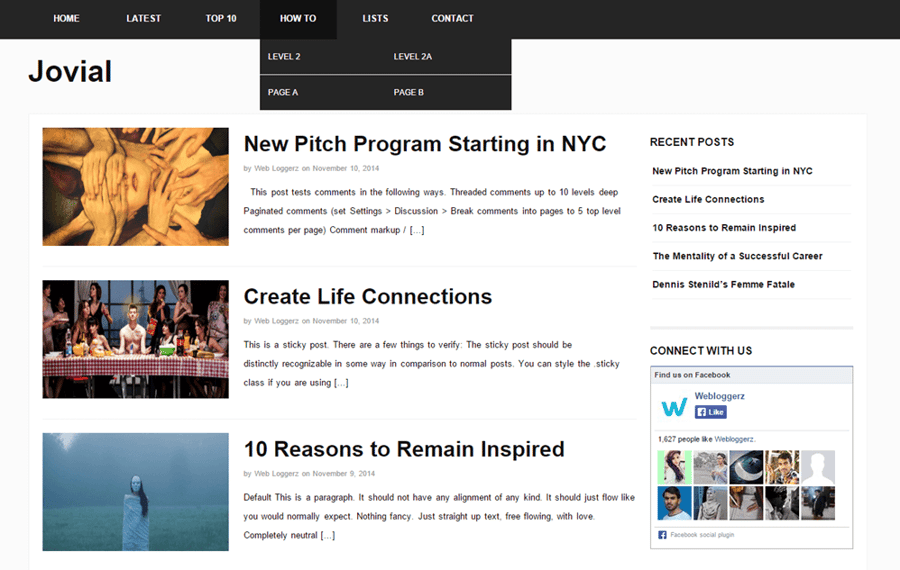This screenshot has width=900, height=570.
Task: Click the Jovial site title
Action: tap(70, 72)
